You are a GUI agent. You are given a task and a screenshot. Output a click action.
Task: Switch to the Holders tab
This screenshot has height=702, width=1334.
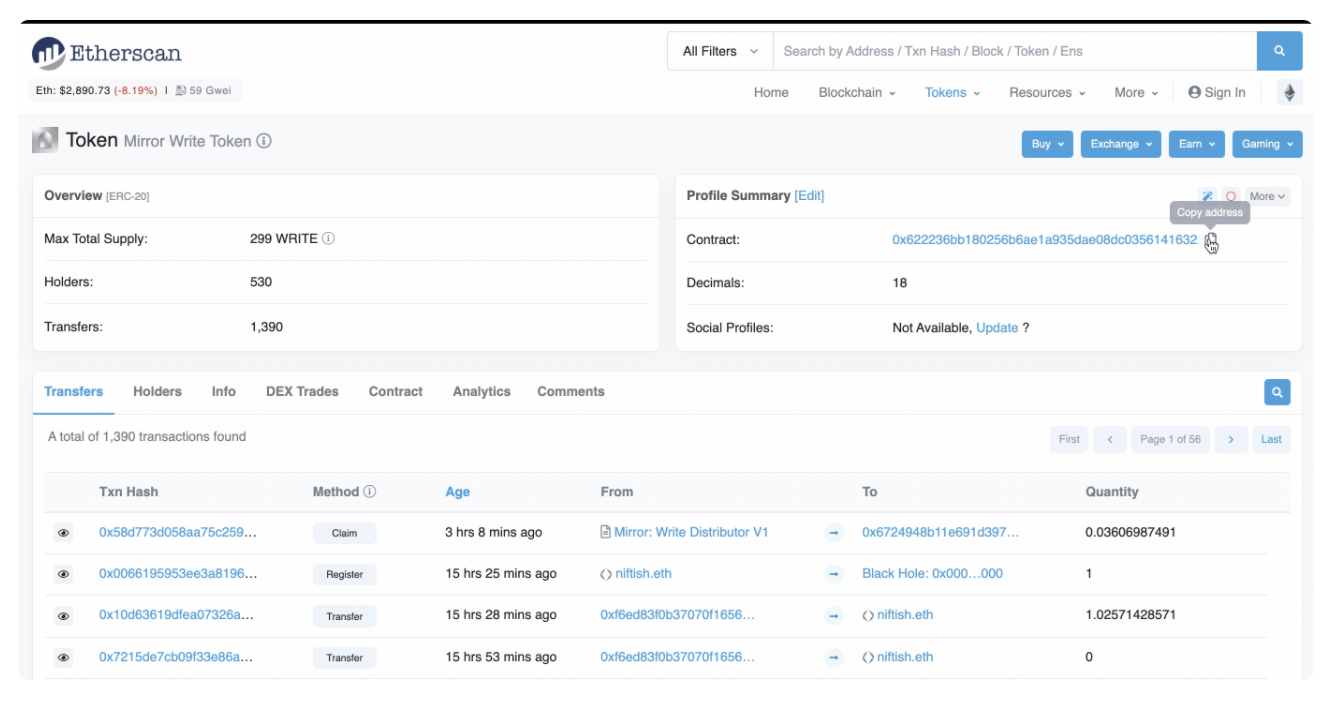click(157, 392)
